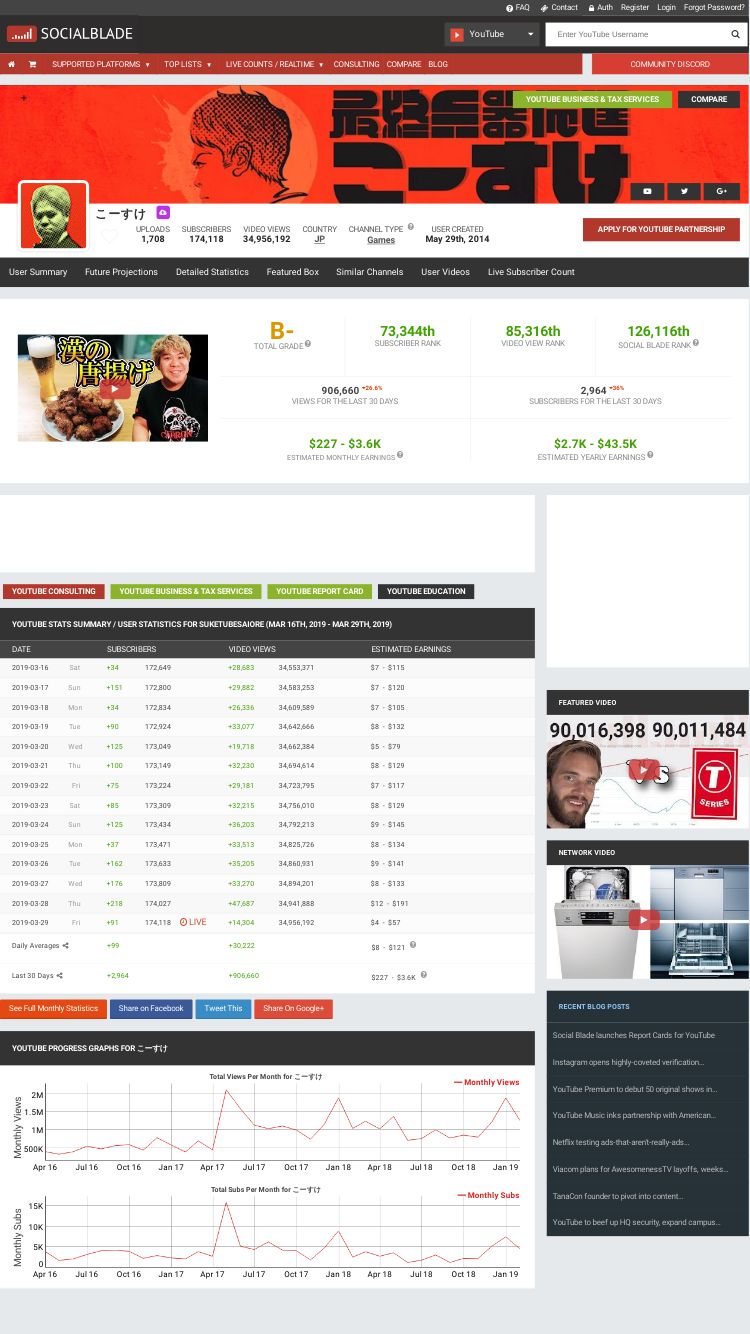Expand Live Counts / Realtime menu
The width and height of the screenshot is (750, 1334).
point(275,64)
